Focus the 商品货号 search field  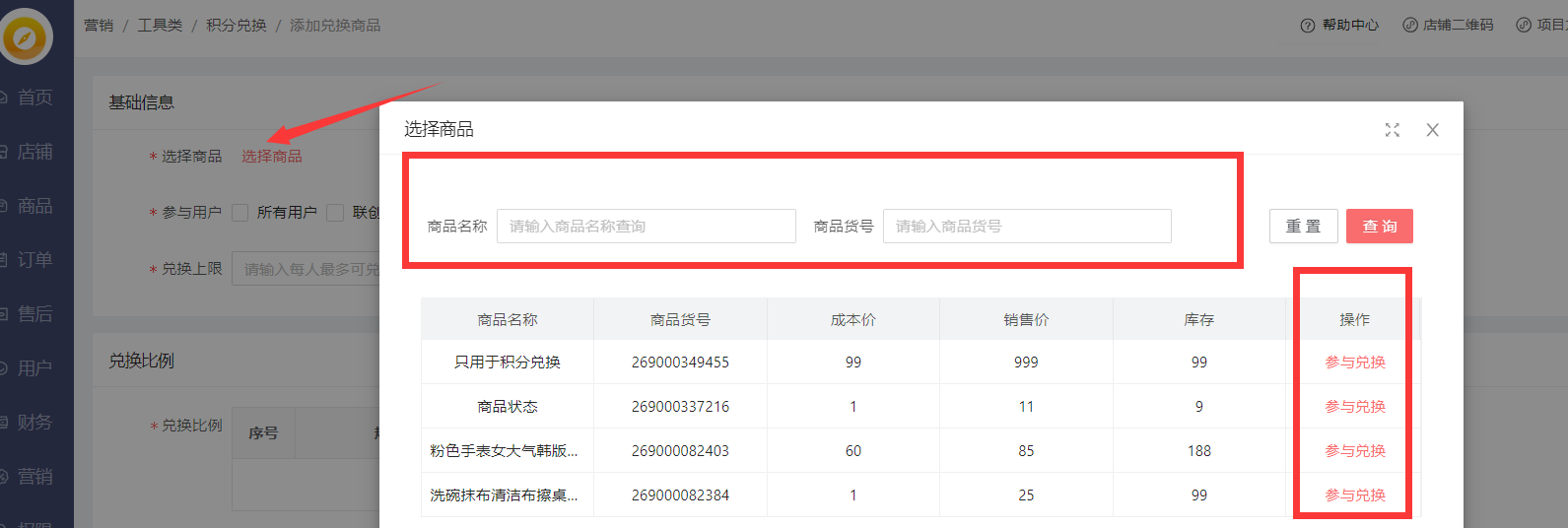[1026, 227]
